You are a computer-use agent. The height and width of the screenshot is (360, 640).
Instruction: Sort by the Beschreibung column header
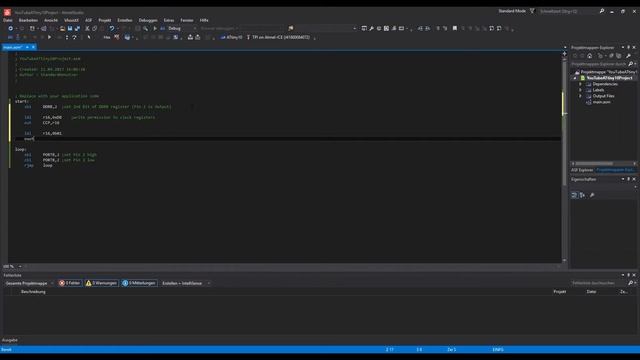[x=33, y=292]
